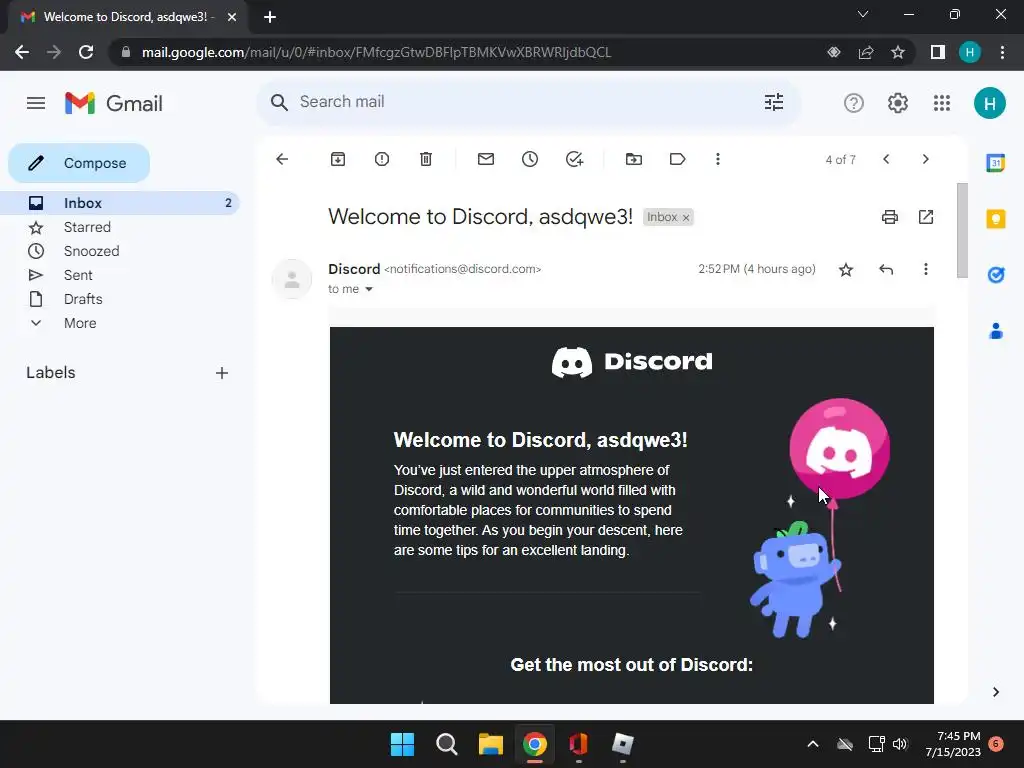Compose a new email
Image resolution: width=1024 pixels, height=768 pixels.
pos(79,163)
